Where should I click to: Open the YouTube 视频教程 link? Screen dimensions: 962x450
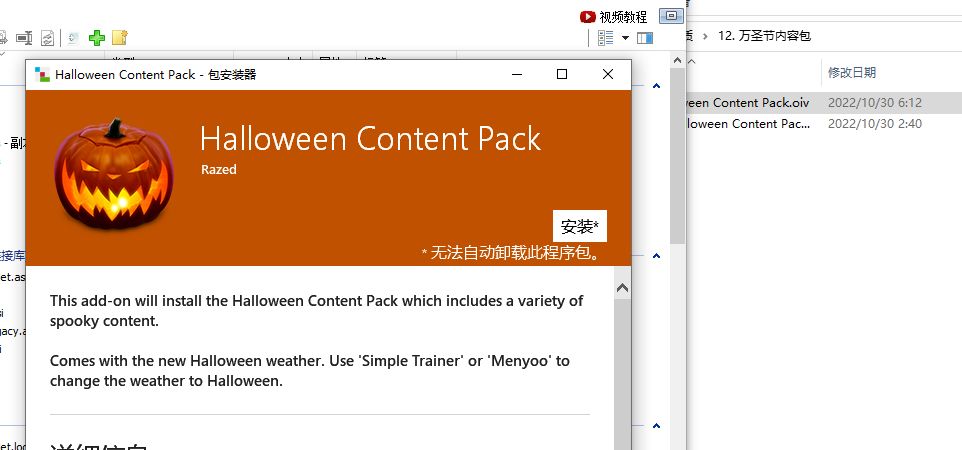pyautogui.click(x=613, y=17)
